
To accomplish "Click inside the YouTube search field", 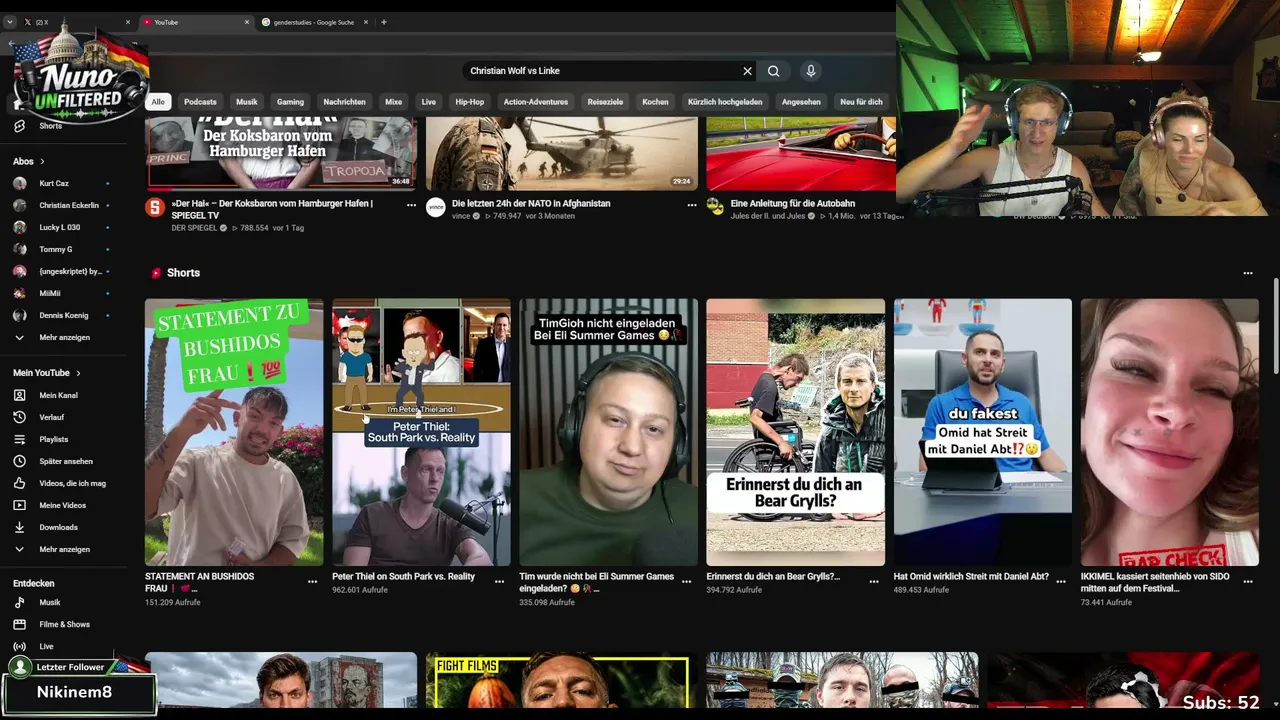I will [600, 71].
